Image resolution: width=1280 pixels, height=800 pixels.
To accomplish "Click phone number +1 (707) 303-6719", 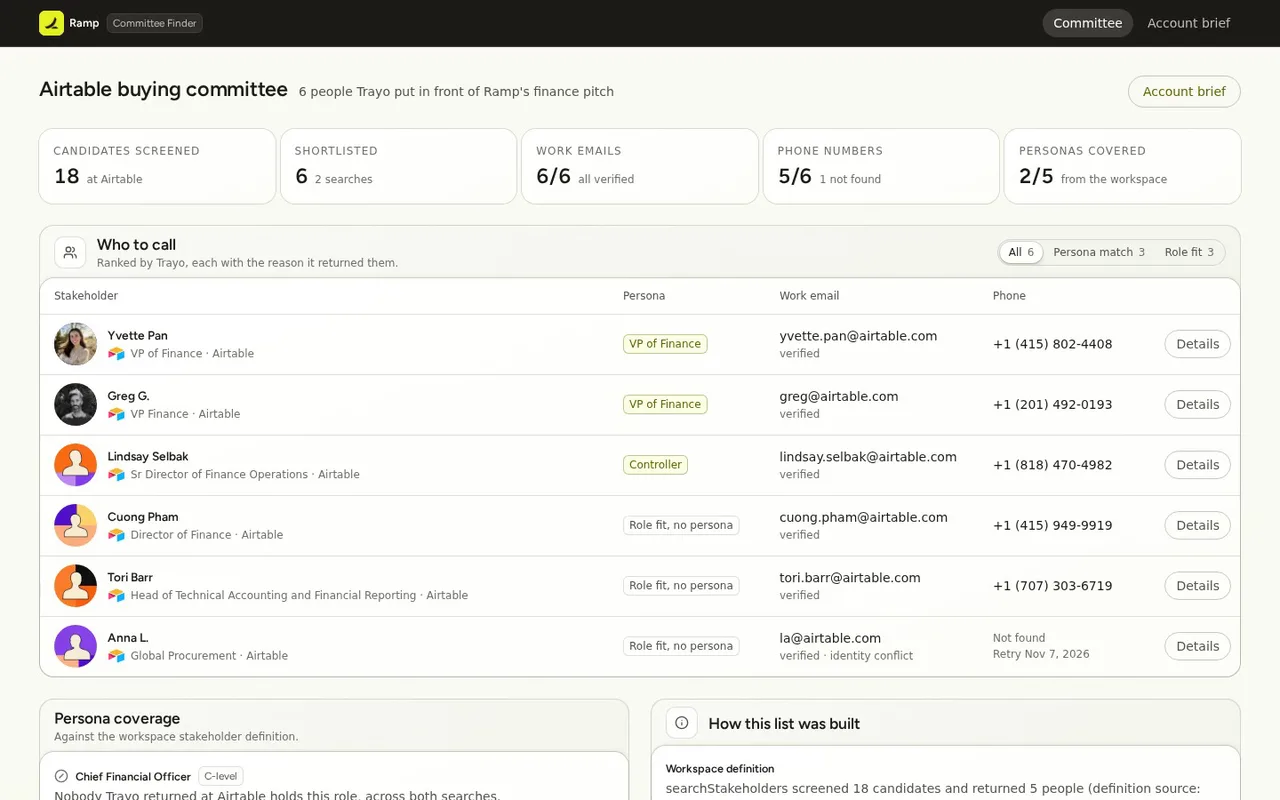I will 1052,586.
